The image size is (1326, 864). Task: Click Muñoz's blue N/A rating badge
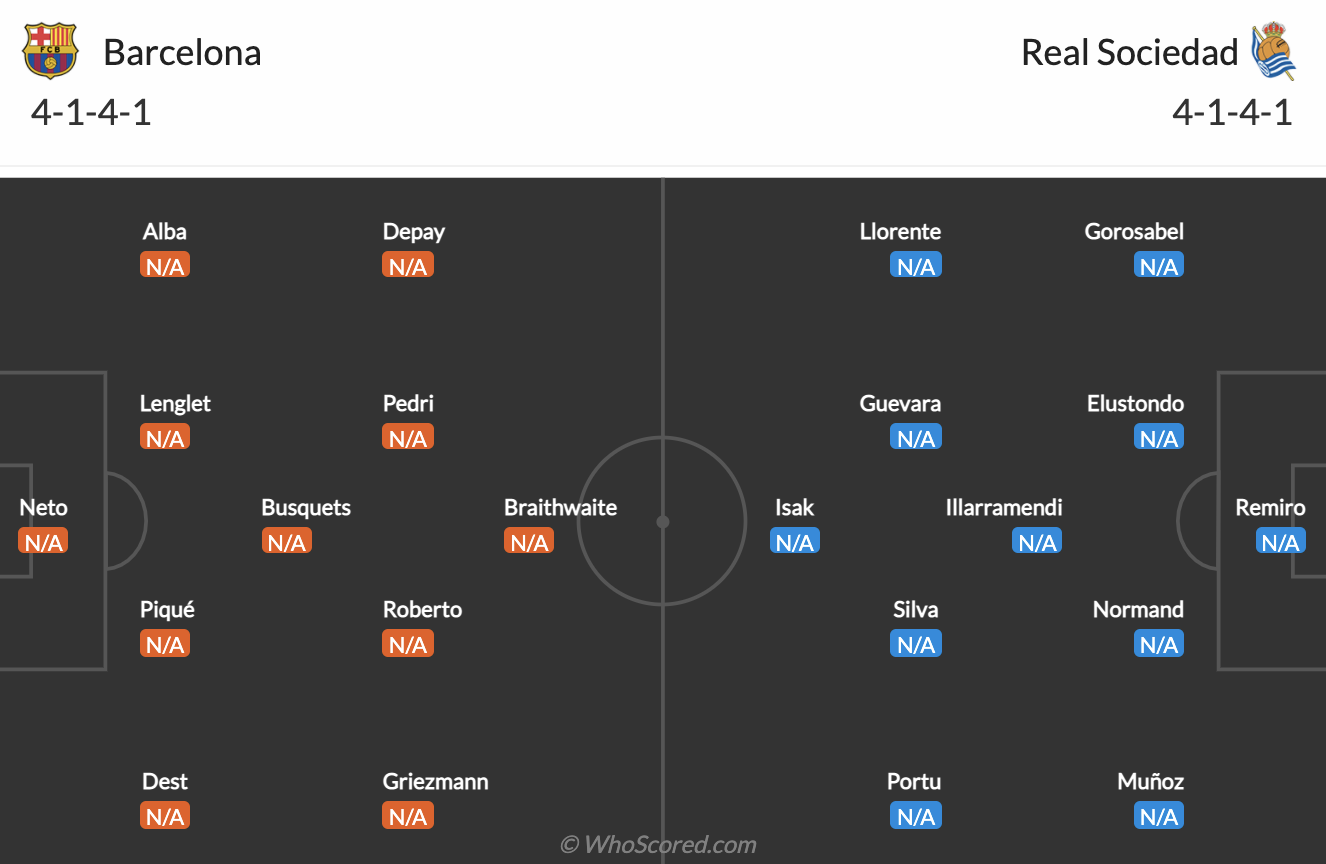1159,817
